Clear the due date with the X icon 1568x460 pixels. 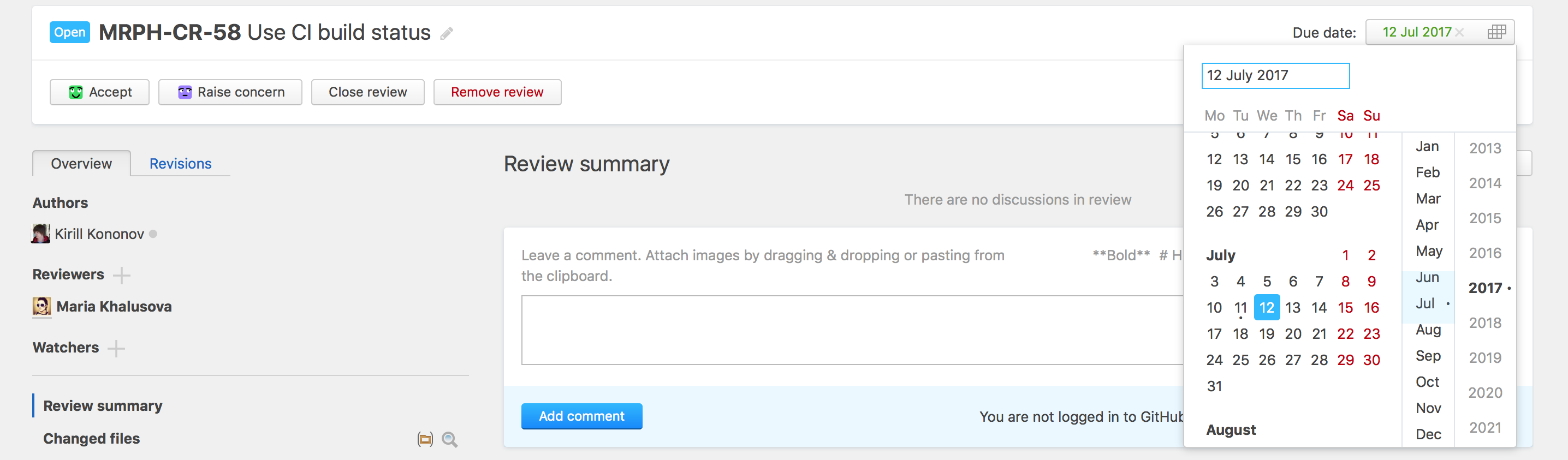tap(1459, 33)
